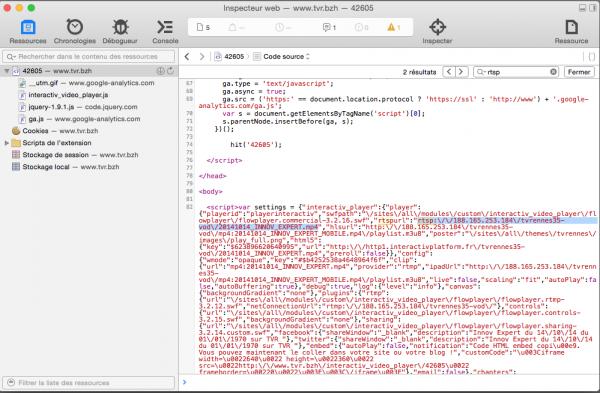This screenshot has height=393, width=600.
Task: Clear the rtsp search field
Action: (x=553, y=72)
